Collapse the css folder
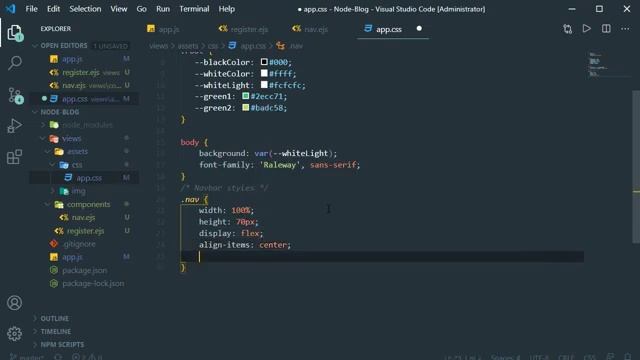Viewport: 640px width, 360px height. point(77,165)
